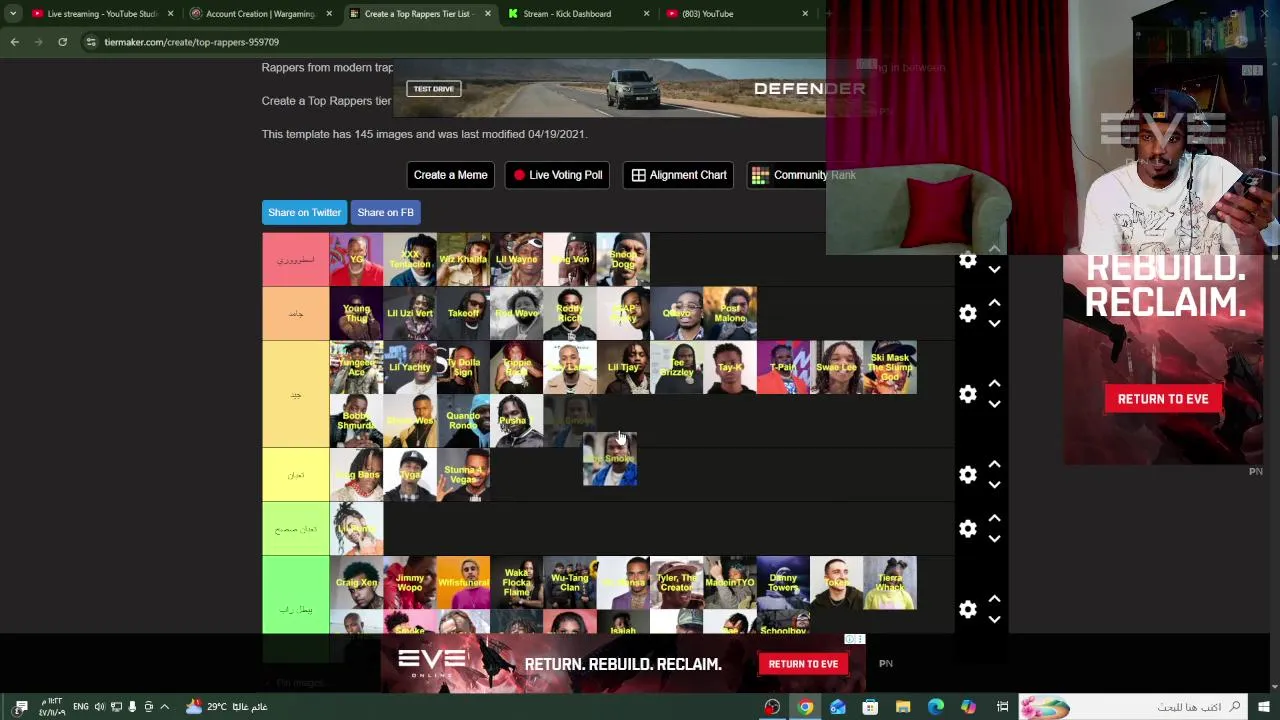1280x720 pixels.
Task: Open the Alignment Chart option
Action: point(679,175)
